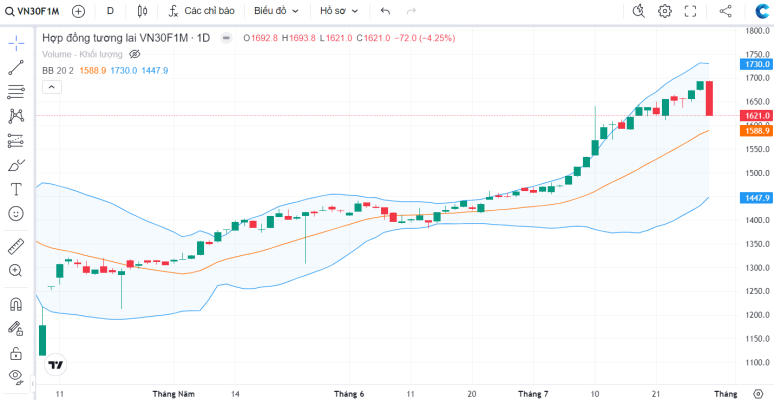The width and height of the screenshot is (774, 400).
Task: Select the zoom in tool
Action: coord(16,270)
